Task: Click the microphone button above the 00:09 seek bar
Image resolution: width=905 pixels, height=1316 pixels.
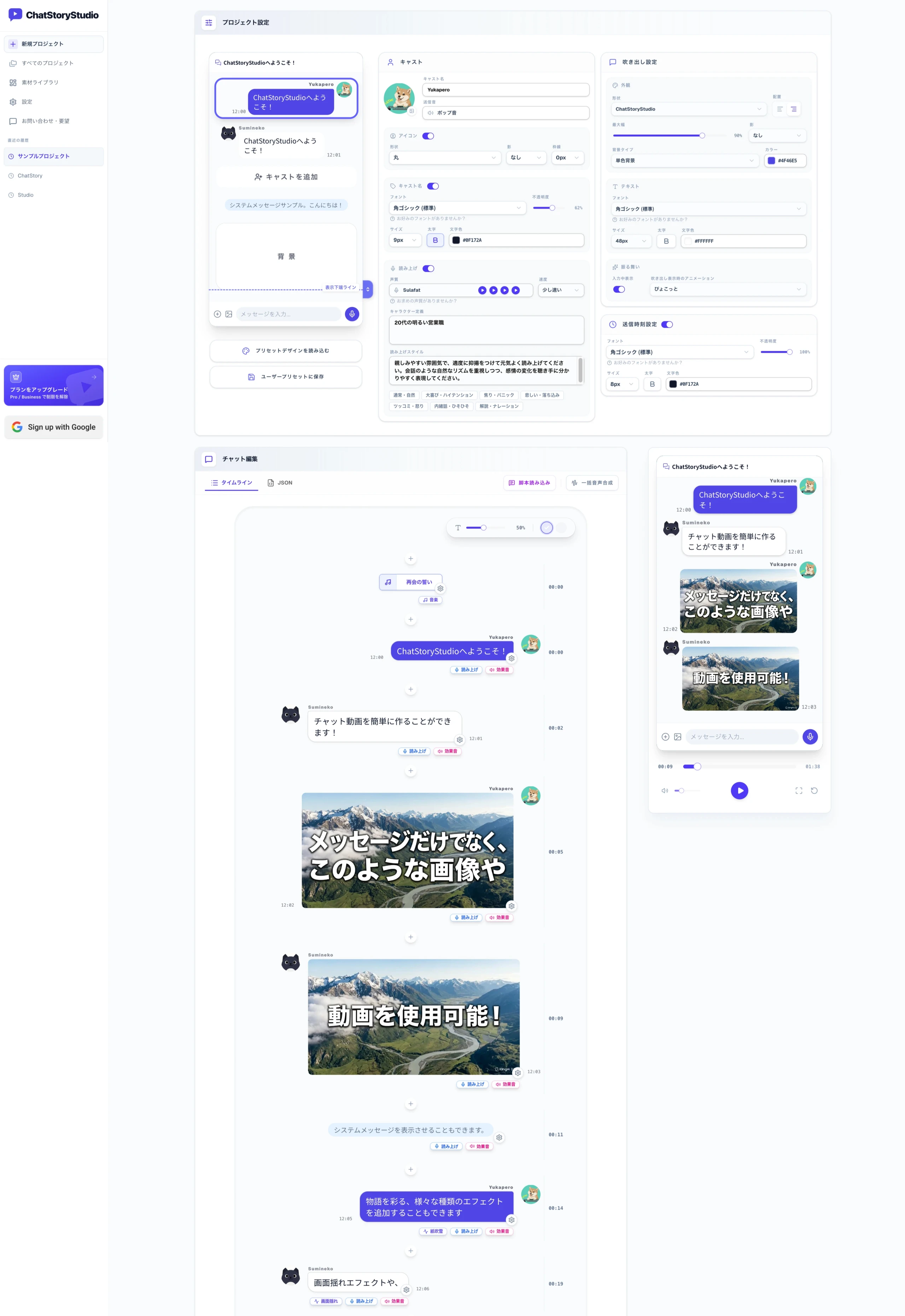Action: point(810,737)
